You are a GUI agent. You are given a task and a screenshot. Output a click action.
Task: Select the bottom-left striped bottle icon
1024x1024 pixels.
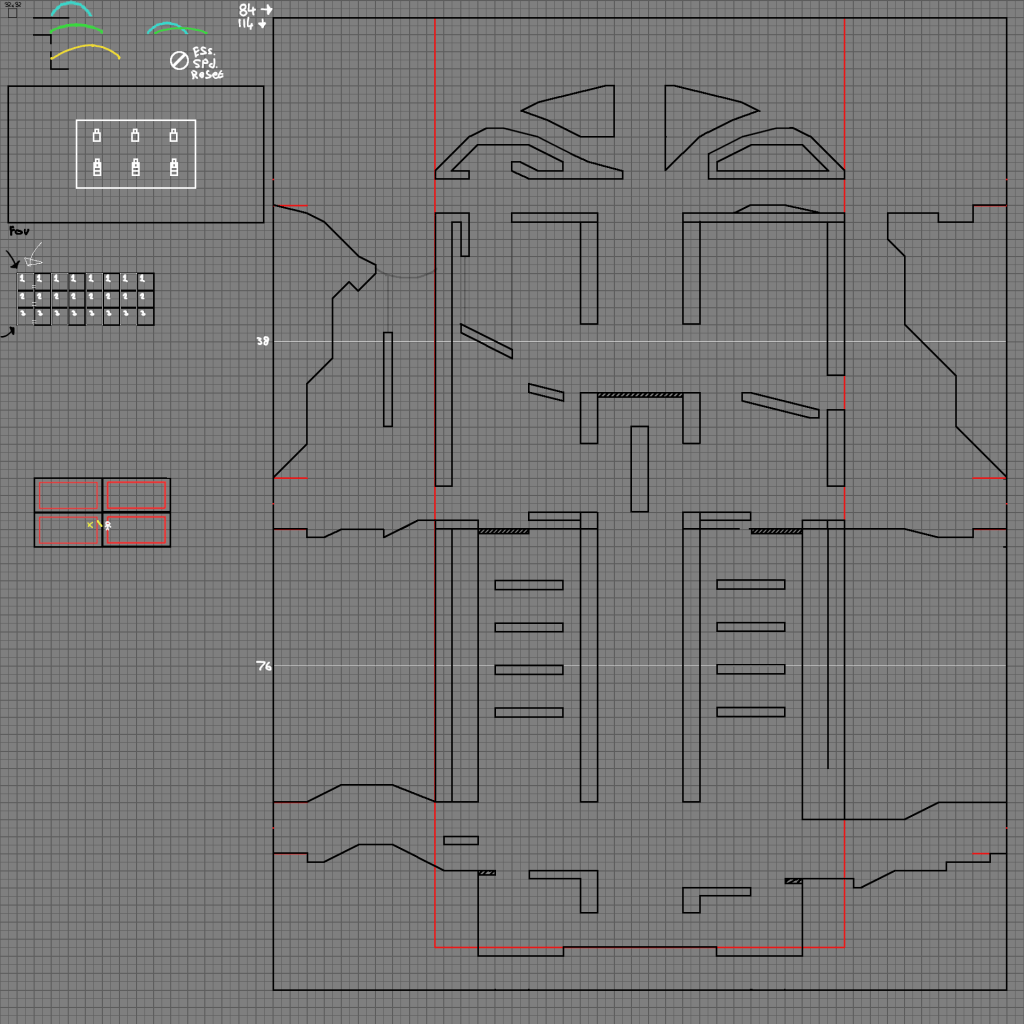[x=97, y=167]
